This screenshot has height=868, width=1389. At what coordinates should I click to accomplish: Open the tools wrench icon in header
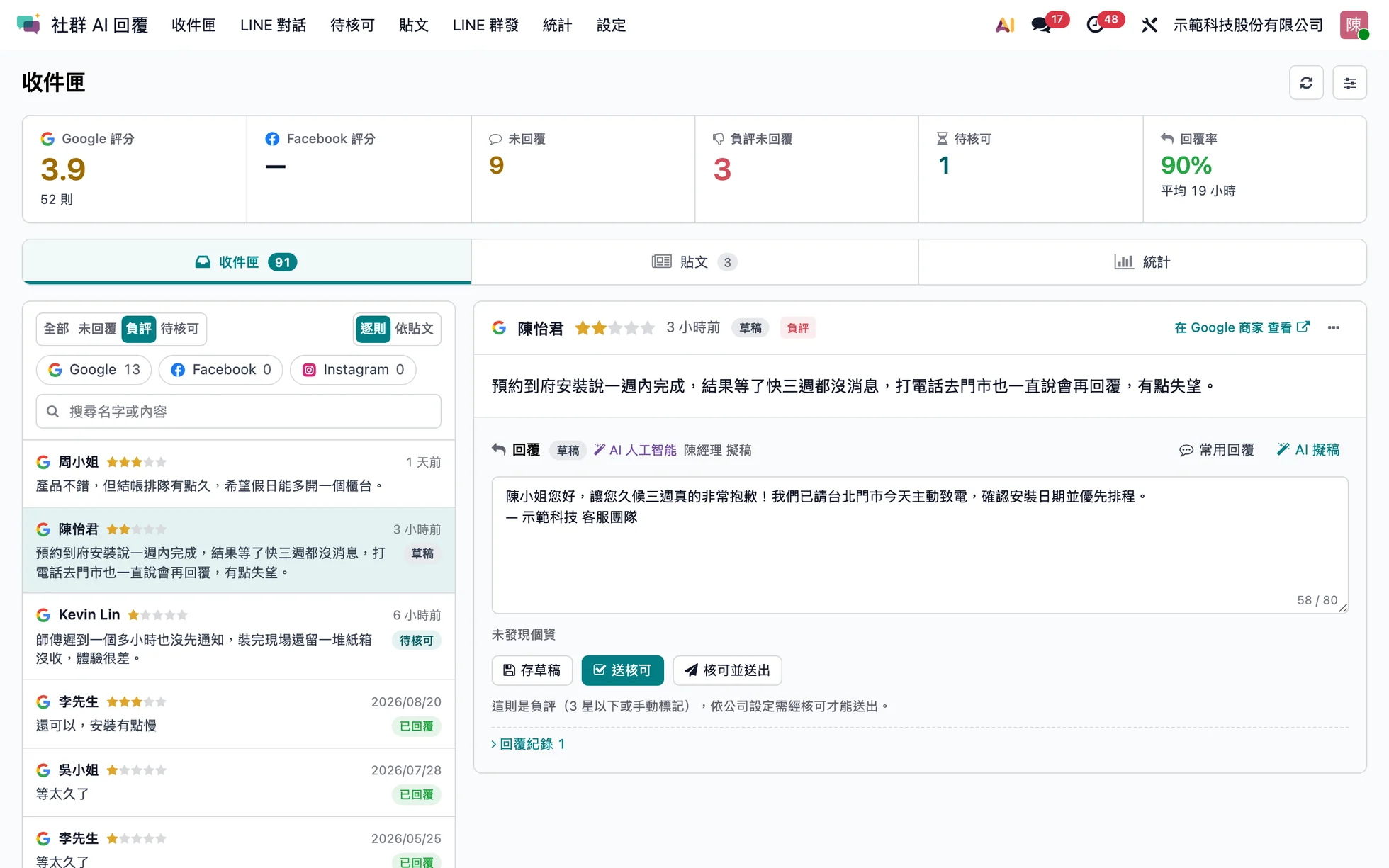1149,25
